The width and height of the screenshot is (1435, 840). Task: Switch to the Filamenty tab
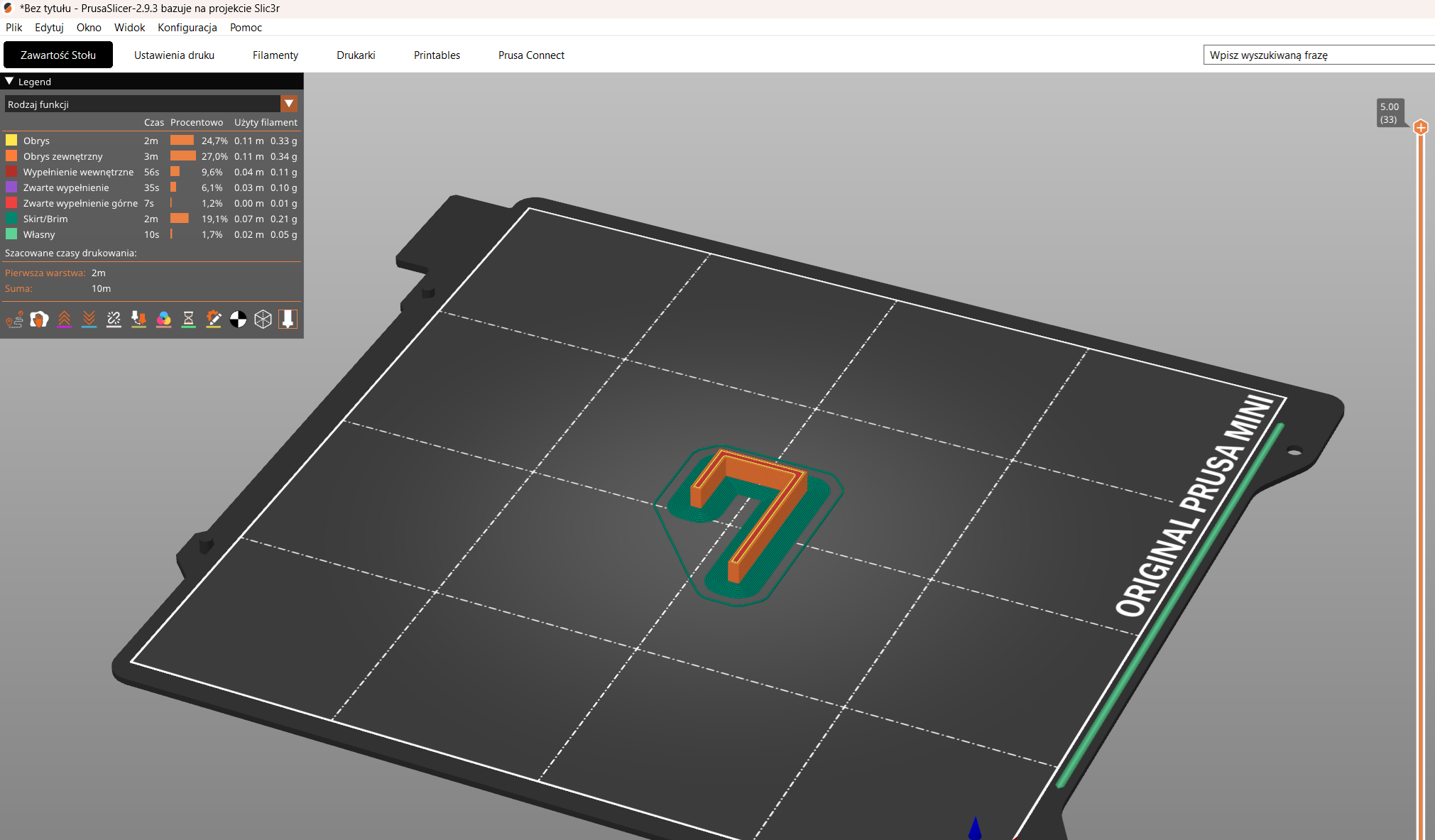click(275, 55)
